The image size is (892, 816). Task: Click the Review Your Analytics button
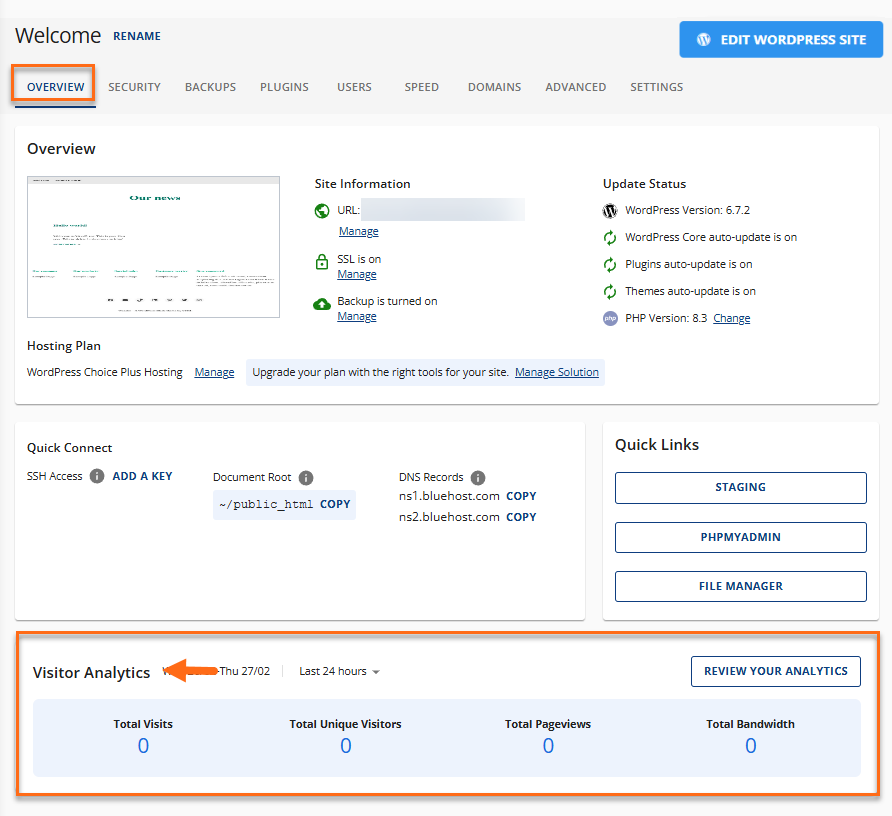pos(776,671)
